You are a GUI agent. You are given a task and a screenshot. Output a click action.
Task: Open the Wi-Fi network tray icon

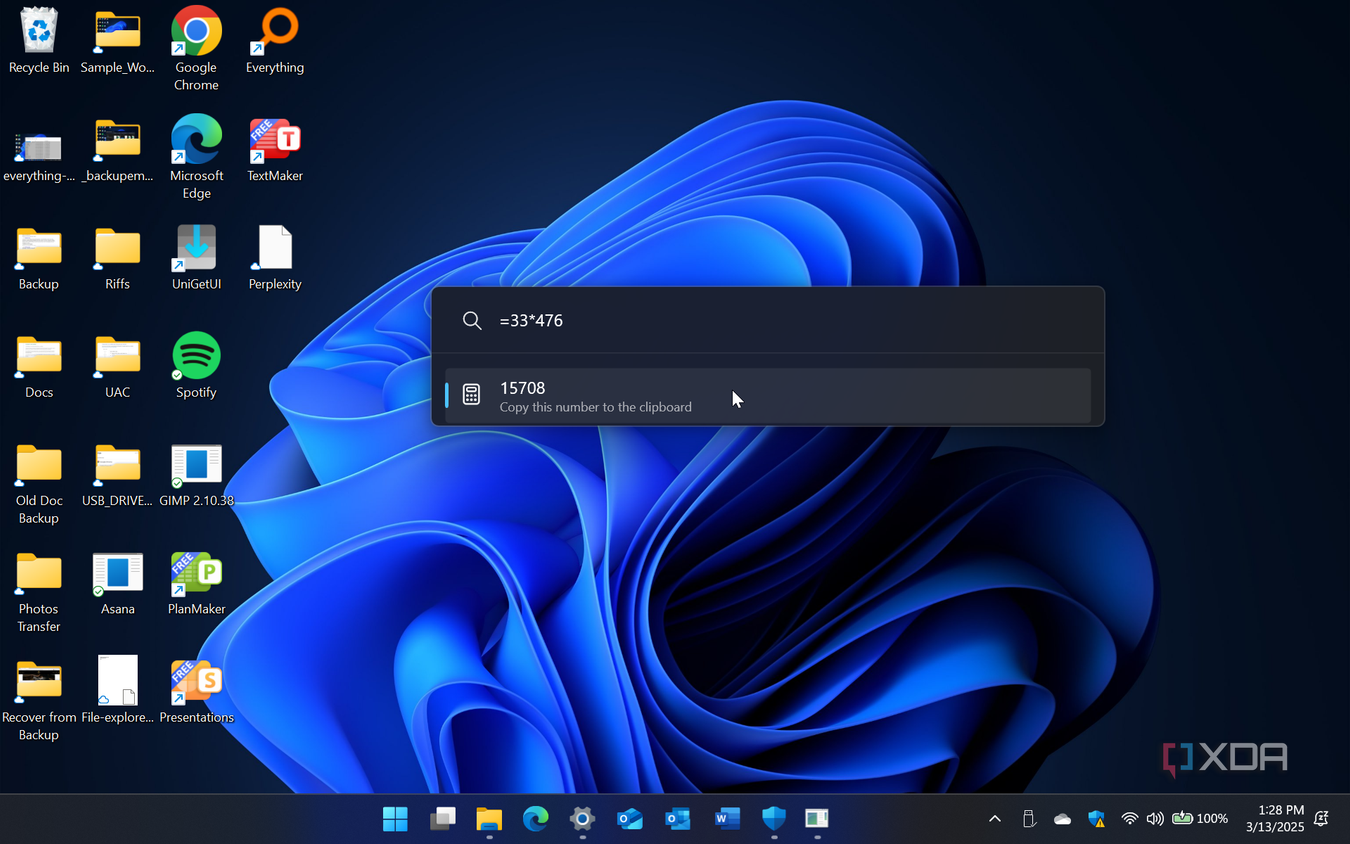click(1130, 819)
